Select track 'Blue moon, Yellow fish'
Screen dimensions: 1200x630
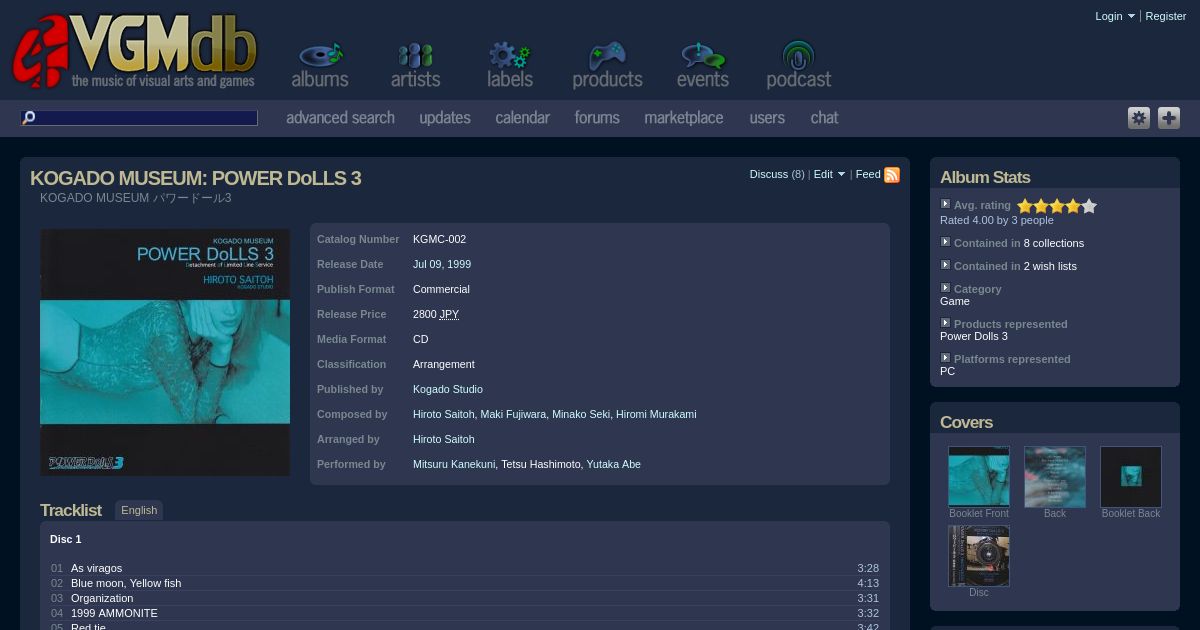tap(126, 583)
